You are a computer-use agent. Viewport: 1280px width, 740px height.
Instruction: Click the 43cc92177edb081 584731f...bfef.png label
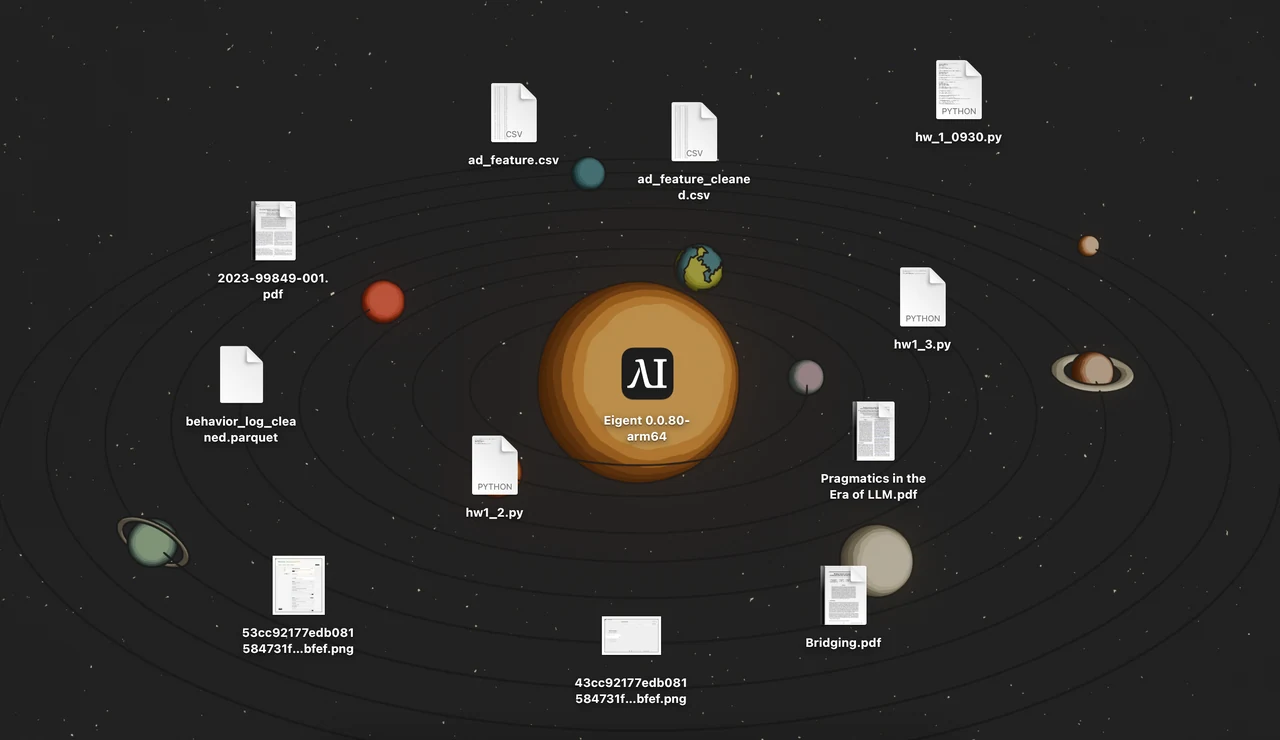click(x=631, y=691)
